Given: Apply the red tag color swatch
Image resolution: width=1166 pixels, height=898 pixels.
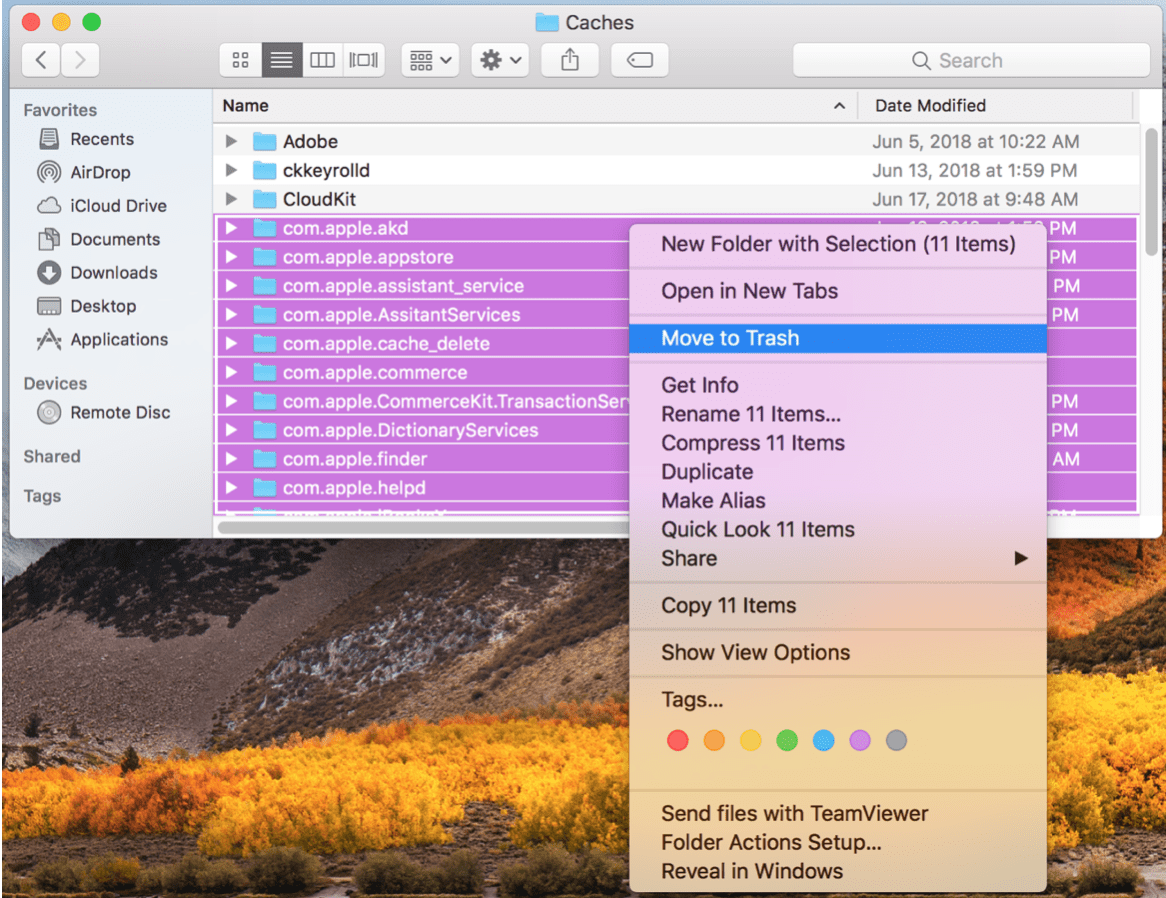Looking at the screenshot, I should click(x=677, y=740).
